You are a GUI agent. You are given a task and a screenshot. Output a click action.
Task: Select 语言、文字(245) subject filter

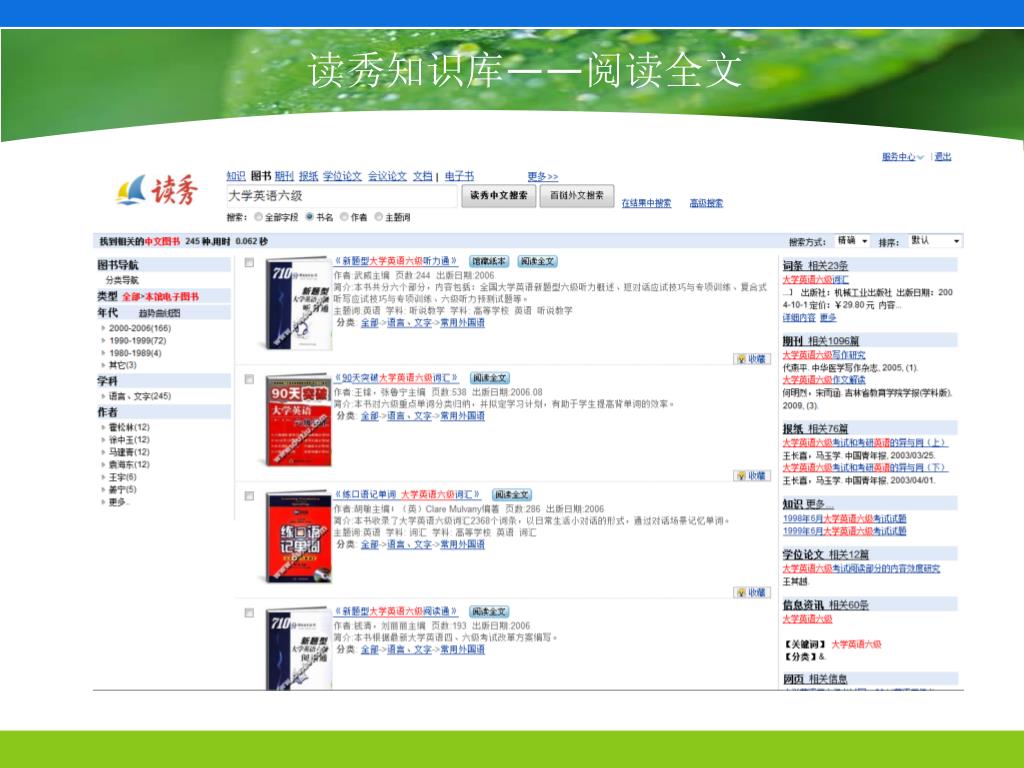point(139,396)
